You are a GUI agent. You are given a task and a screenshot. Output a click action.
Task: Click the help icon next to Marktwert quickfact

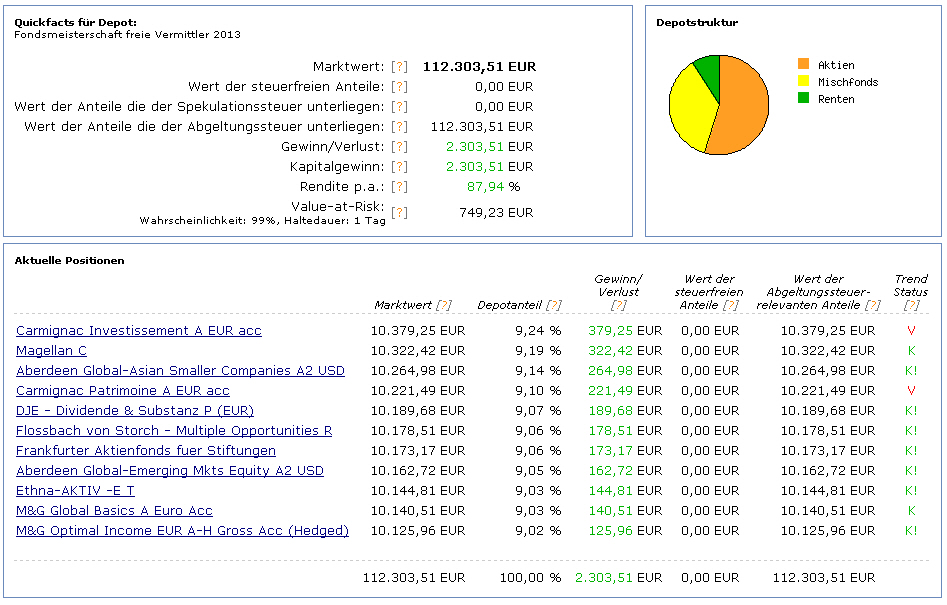[399, 67]
